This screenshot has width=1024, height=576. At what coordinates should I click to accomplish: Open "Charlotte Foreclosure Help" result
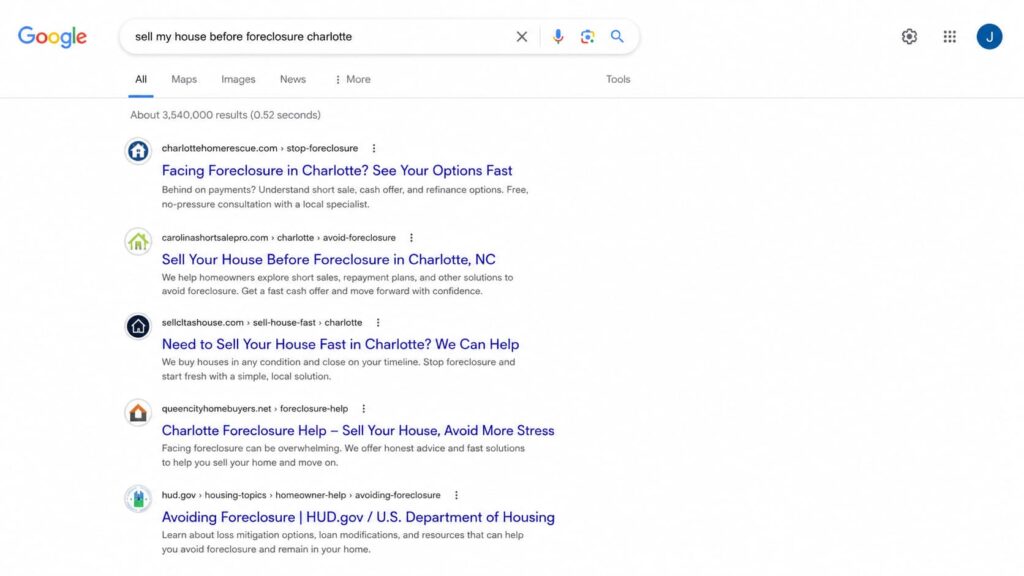click(358, 430)
